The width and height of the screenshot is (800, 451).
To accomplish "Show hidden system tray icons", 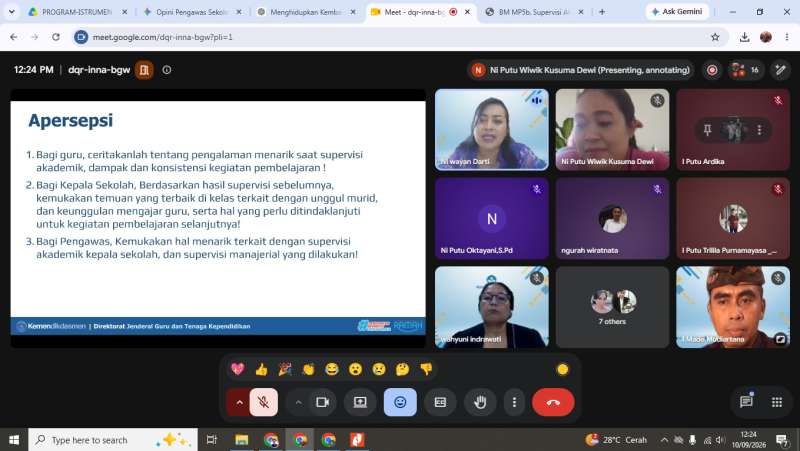I will click(664, 440).
